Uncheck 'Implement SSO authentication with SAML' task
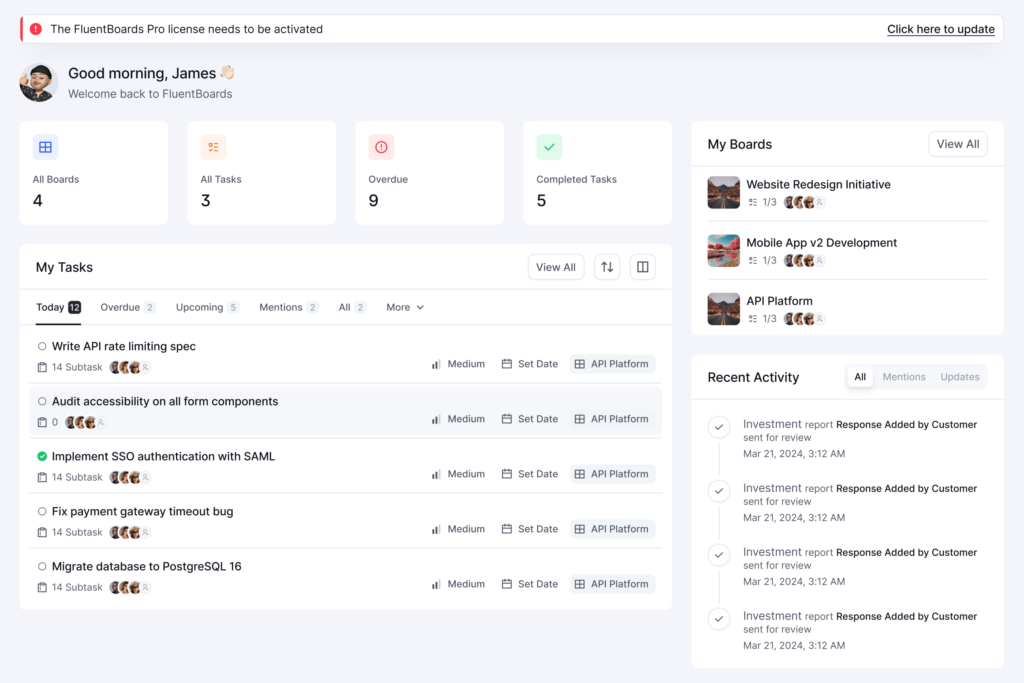 coord(42,456)
